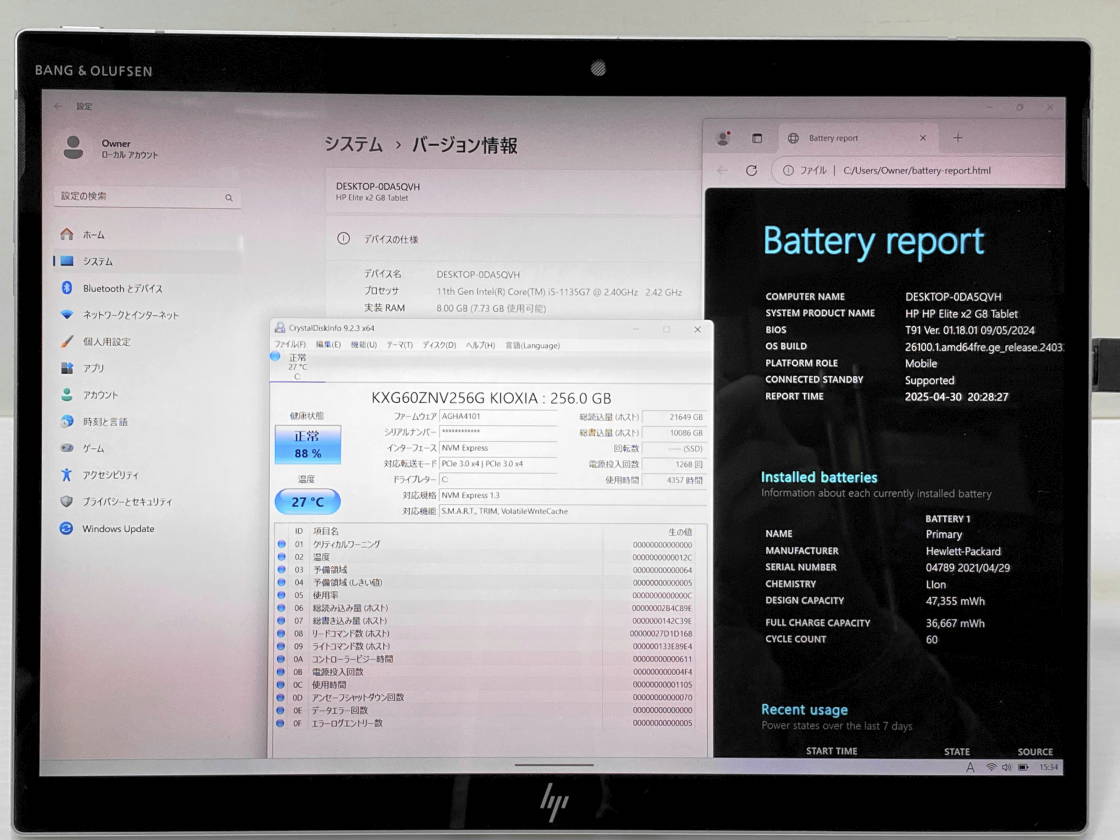Click System breadcrumb in Settings header

pos(354,145)
